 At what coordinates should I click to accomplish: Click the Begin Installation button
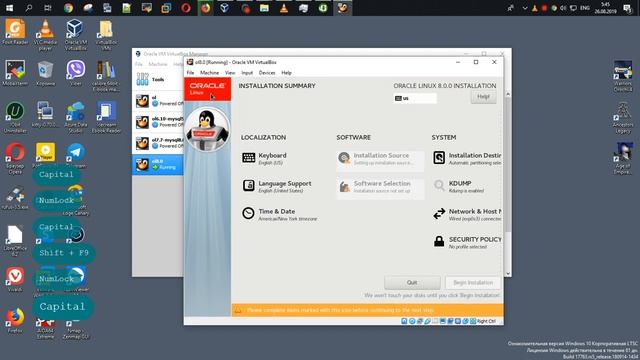click(x=473, y=282)
